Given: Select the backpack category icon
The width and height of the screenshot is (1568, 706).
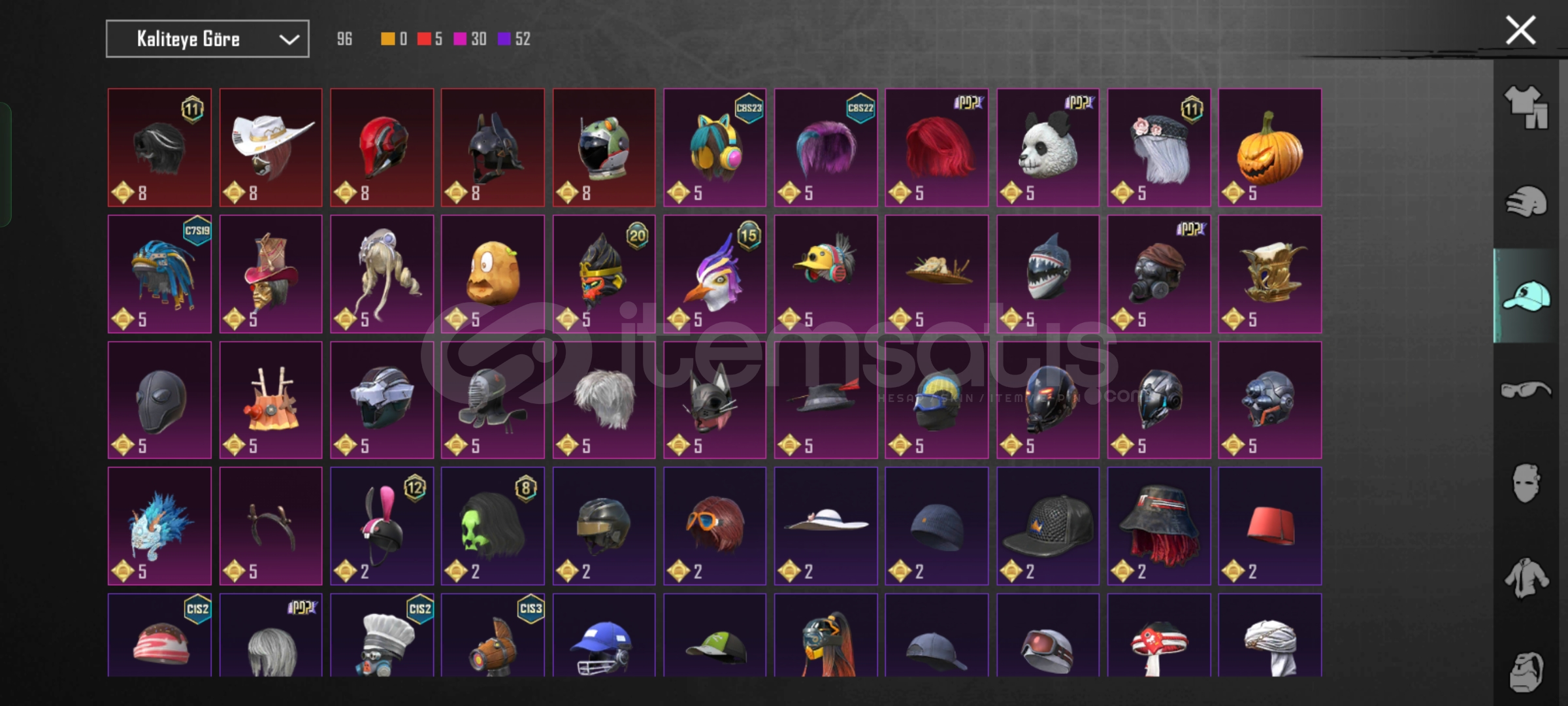Looking at the screenshot, I should click(1526, 671).
